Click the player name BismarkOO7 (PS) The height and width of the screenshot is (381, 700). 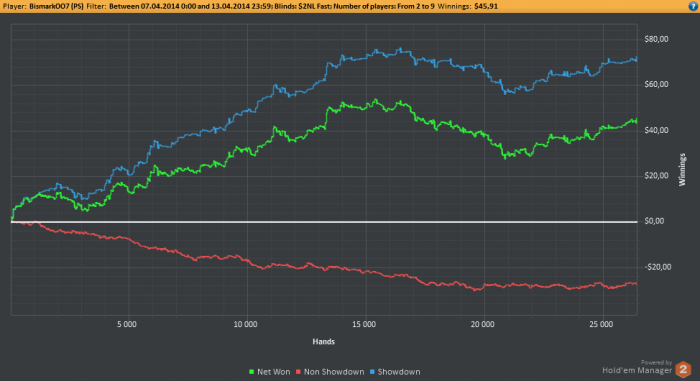[x=56, y=6]
